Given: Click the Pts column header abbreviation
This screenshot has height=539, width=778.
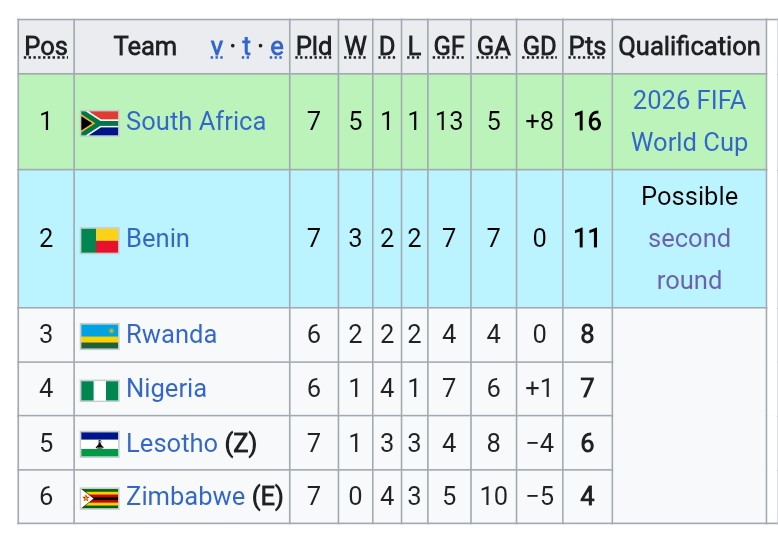Looking at the screenshot, I should [587, 47].
